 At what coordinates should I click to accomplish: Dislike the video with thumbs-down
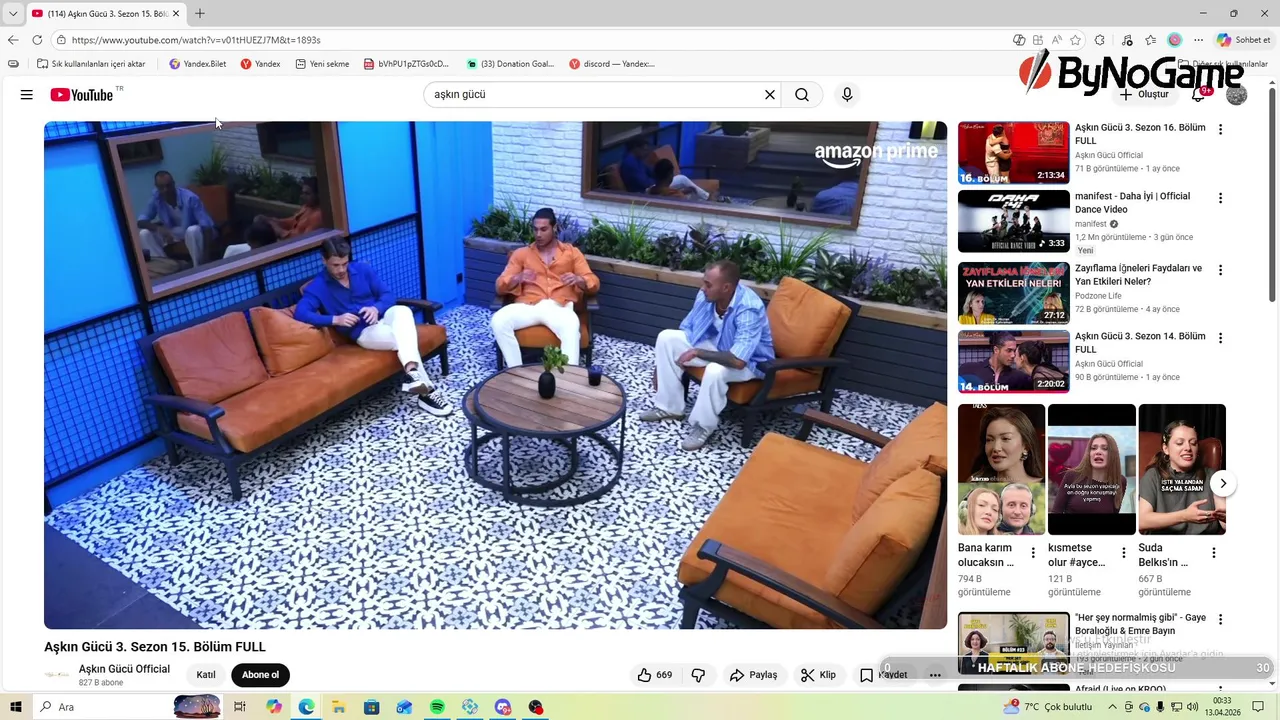point(698,675)
